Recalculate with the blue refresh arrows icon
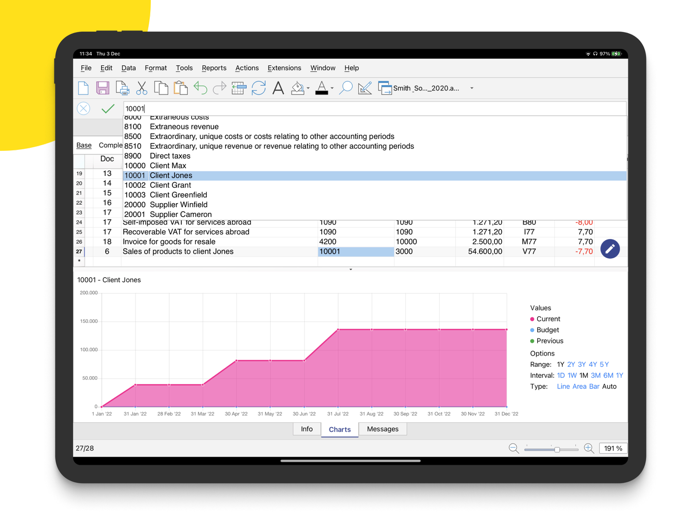The width and height of the screenshot is (700, 525). 258,88
